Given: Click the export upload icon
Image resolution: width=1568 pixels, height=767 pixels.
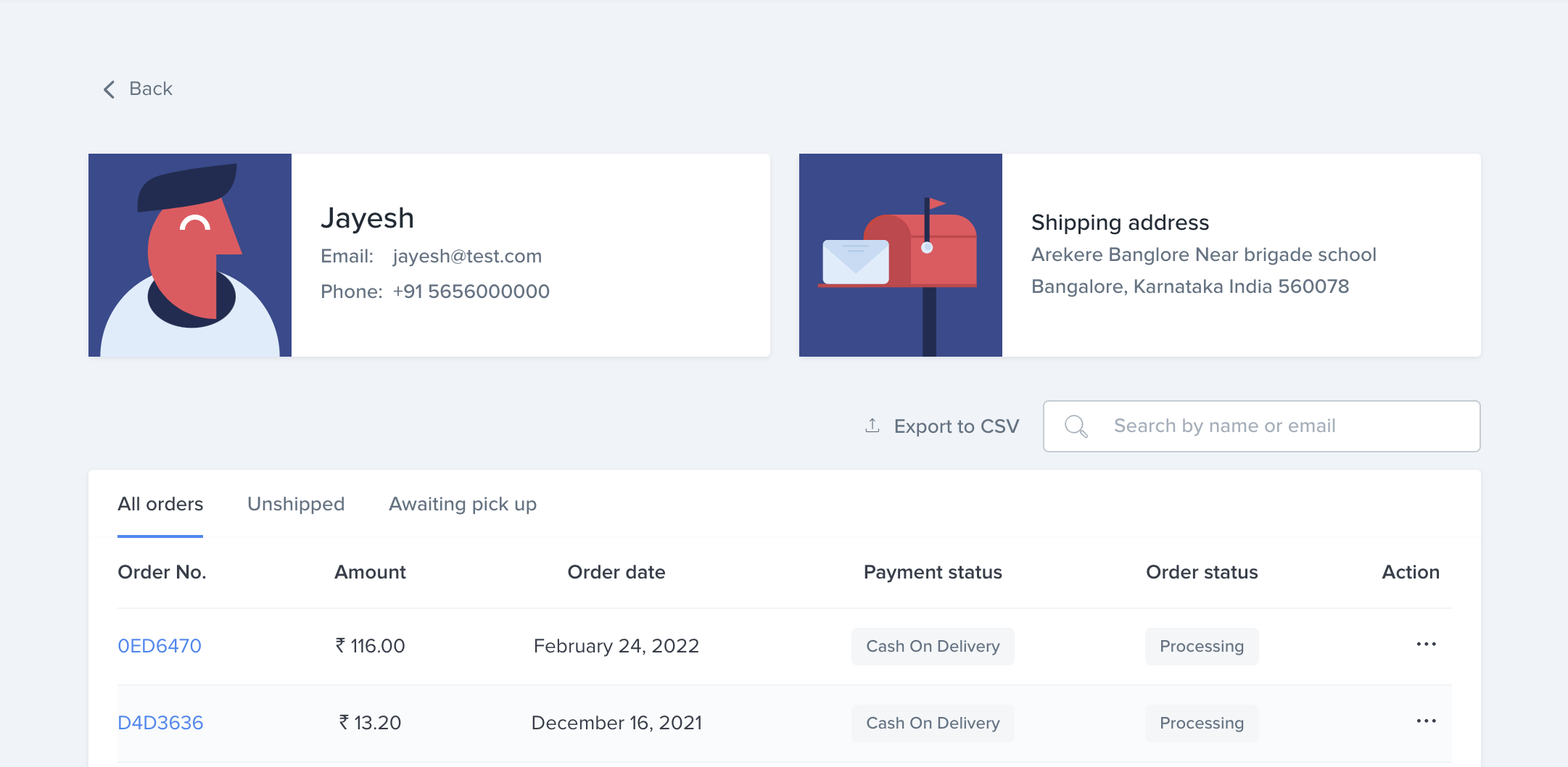Looking at the screenshot, I should coord(872,426).
